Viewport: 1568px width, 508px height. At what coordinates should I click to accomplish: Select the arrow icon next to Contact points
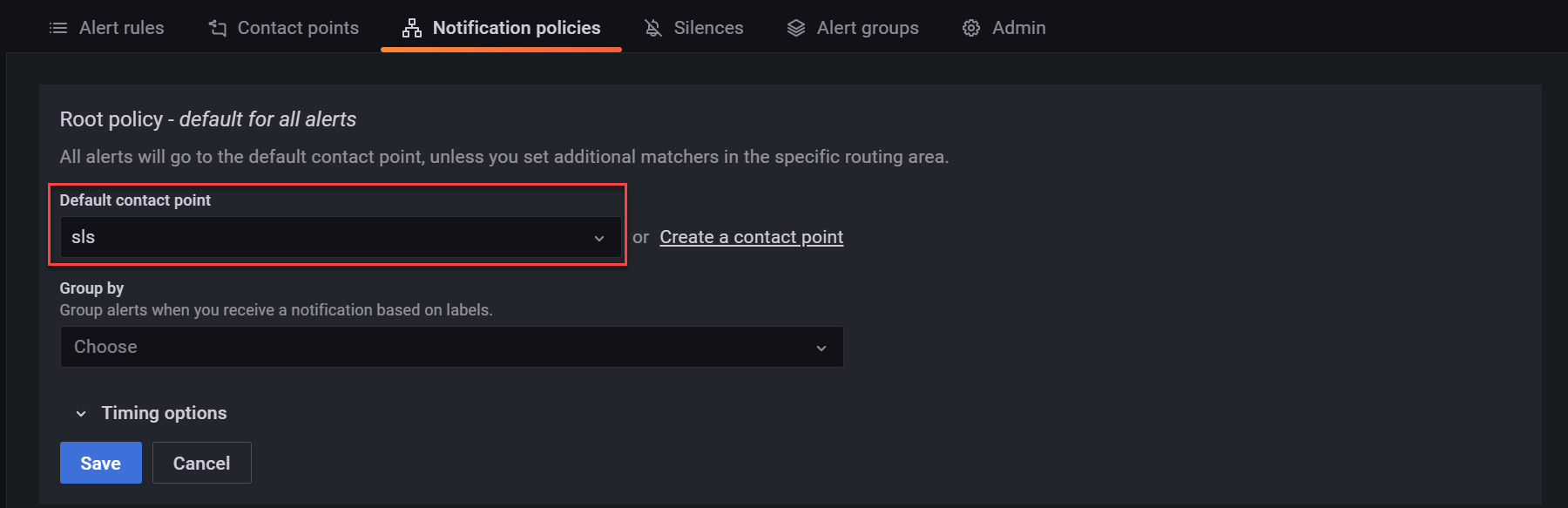click(215, 27)
